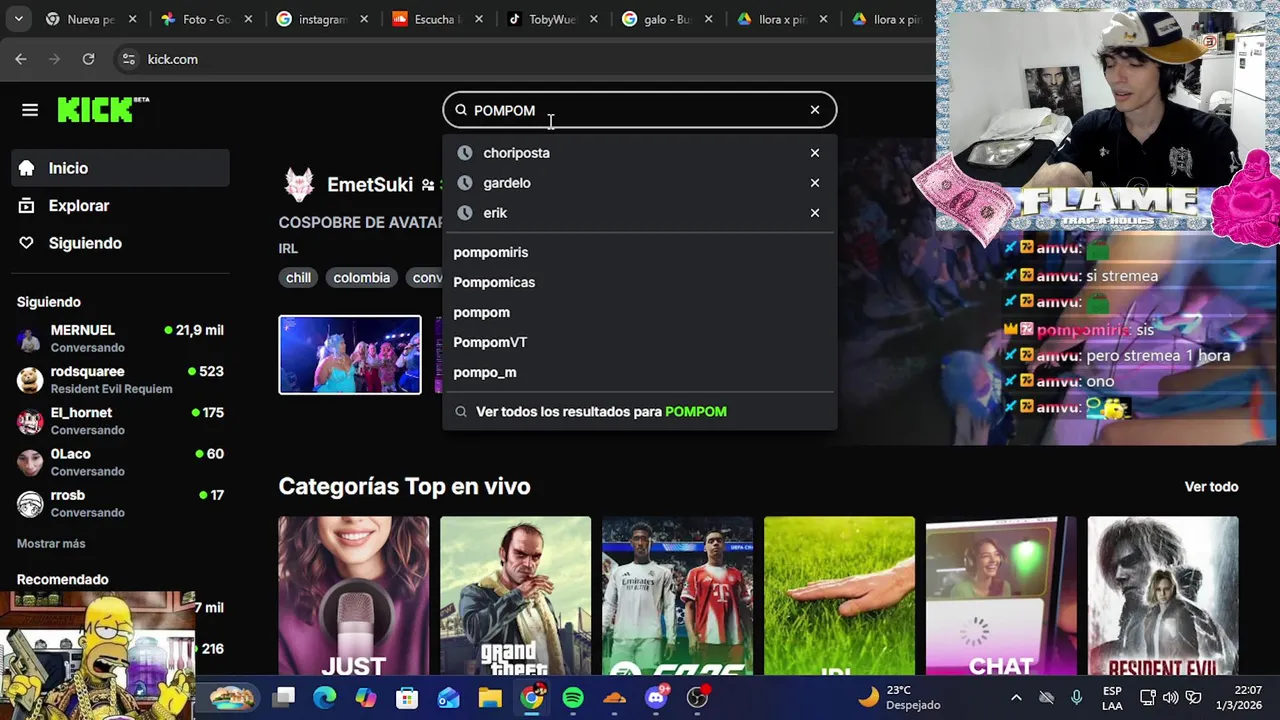The image size is (1280, 720).
Task: Select the chill tag
Action: pyautogui.click(x=298, y=278)
